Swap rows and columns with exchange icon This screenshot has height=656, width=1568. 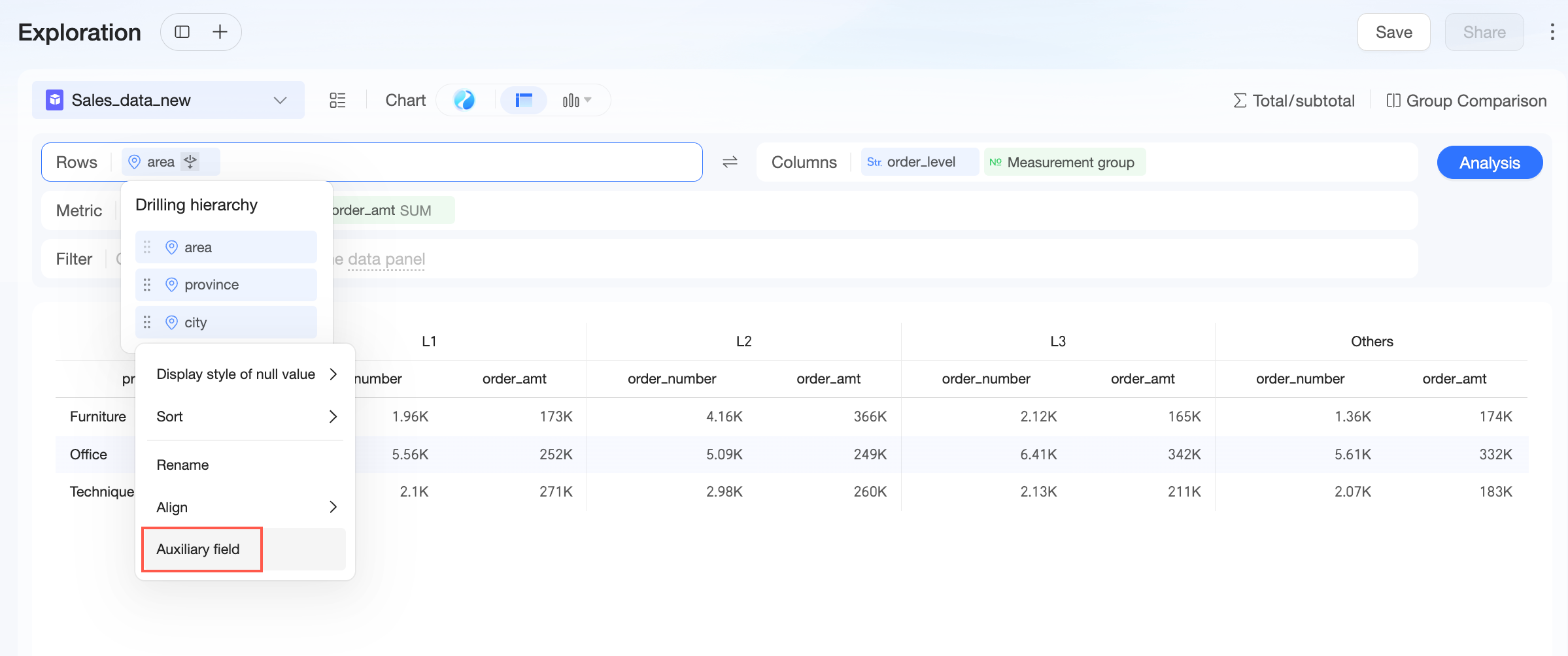pos(730,162)
